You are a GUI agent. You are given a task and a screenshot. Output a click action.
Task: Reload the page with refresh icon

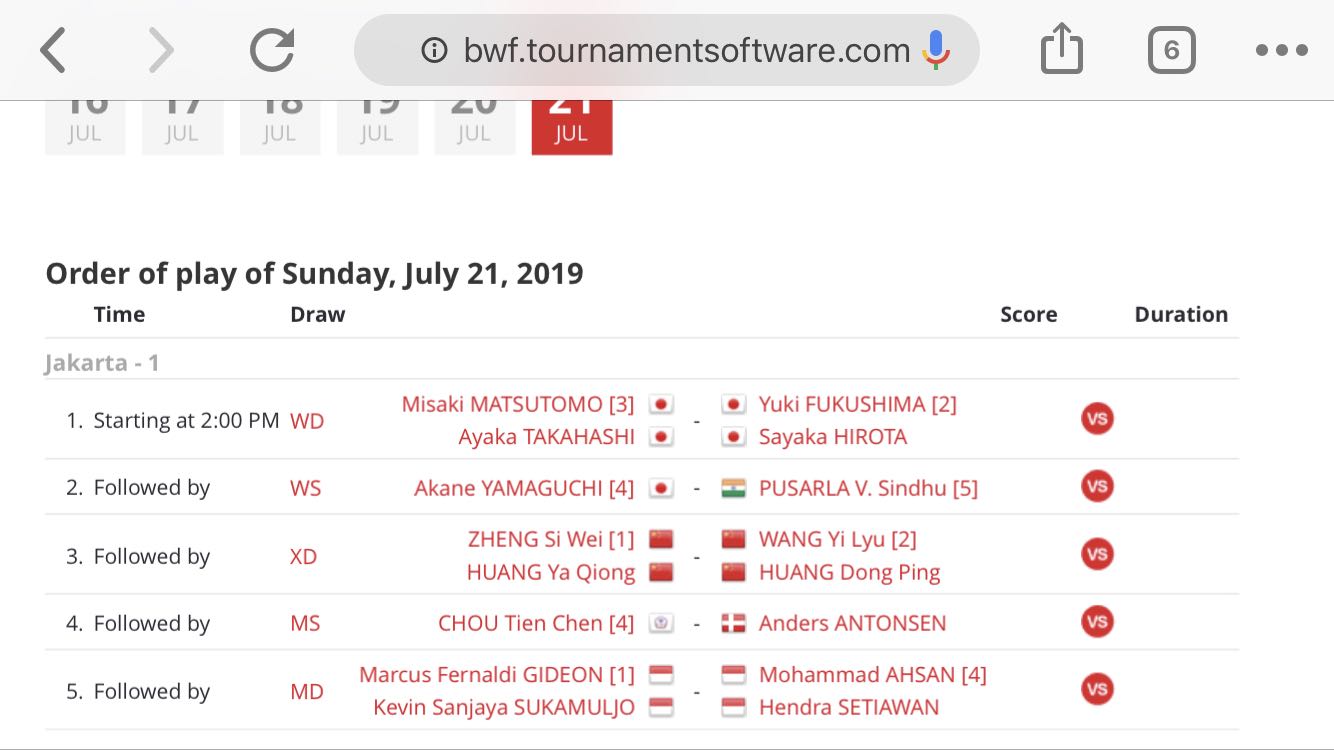272,49
